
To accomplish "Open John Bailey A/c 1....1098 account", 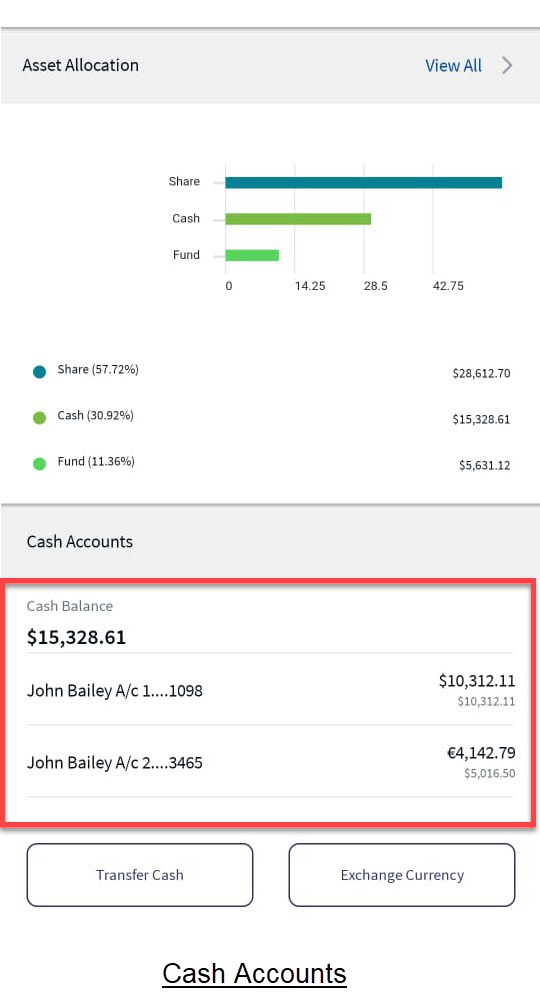I will pyautogui.click(x=269, y=690).
